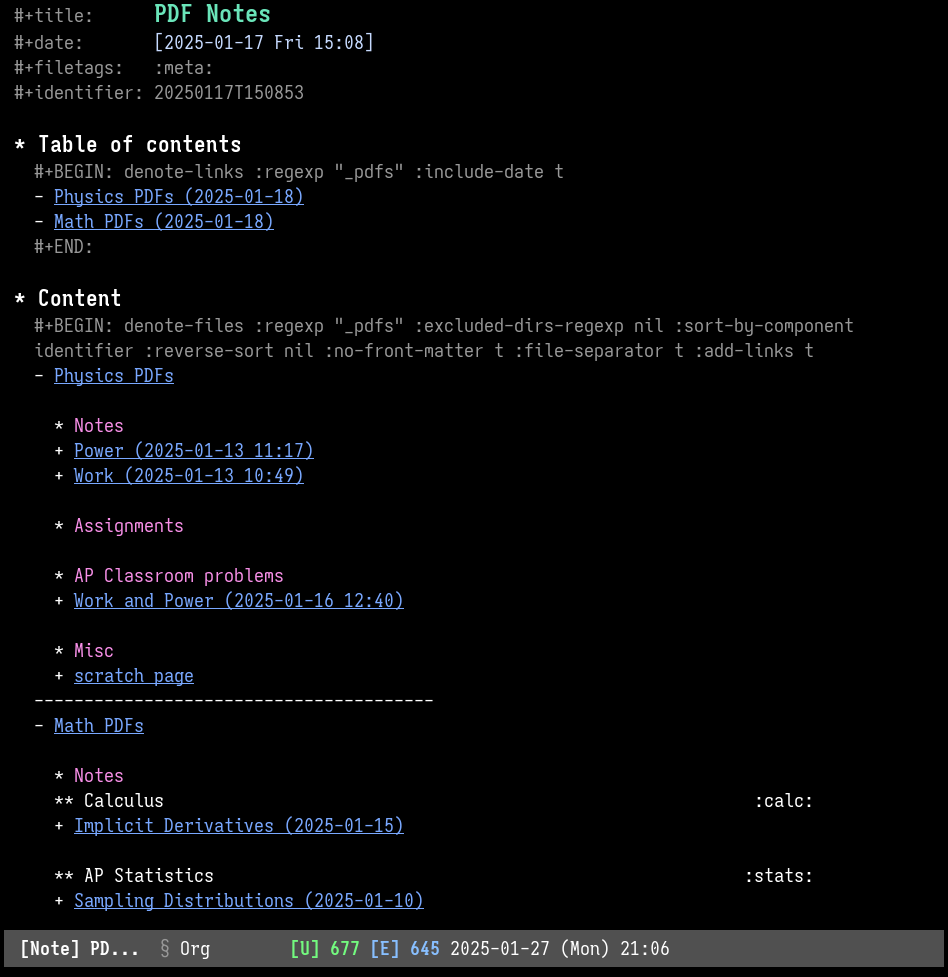Open the Physics PDFs (2025-01-18) link
Screen dimensions: 948x977
click(x=179, y=197)
